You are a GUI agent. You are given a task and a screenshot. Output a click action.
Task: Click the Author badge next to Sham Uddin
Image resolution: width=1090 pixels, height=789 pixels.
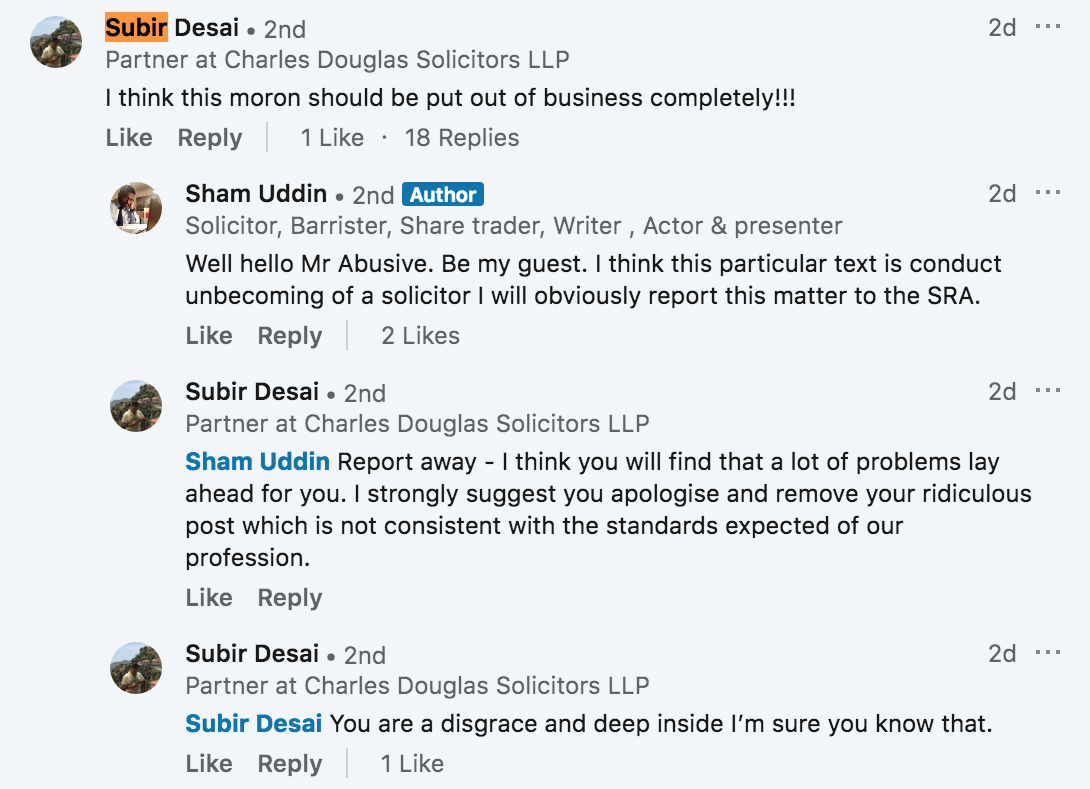coord(443,195)
